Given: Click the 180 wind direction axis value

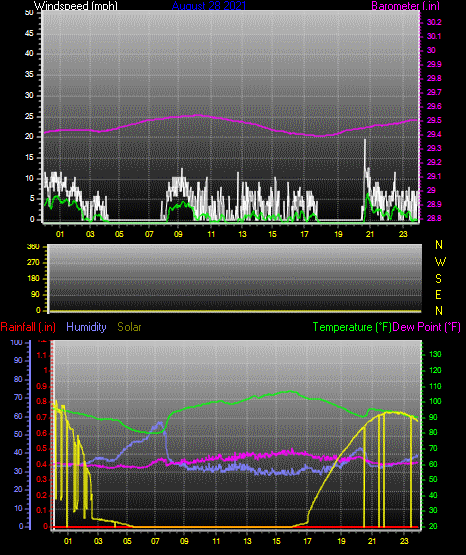Looking at the screenshot, I should coord(33,279).
